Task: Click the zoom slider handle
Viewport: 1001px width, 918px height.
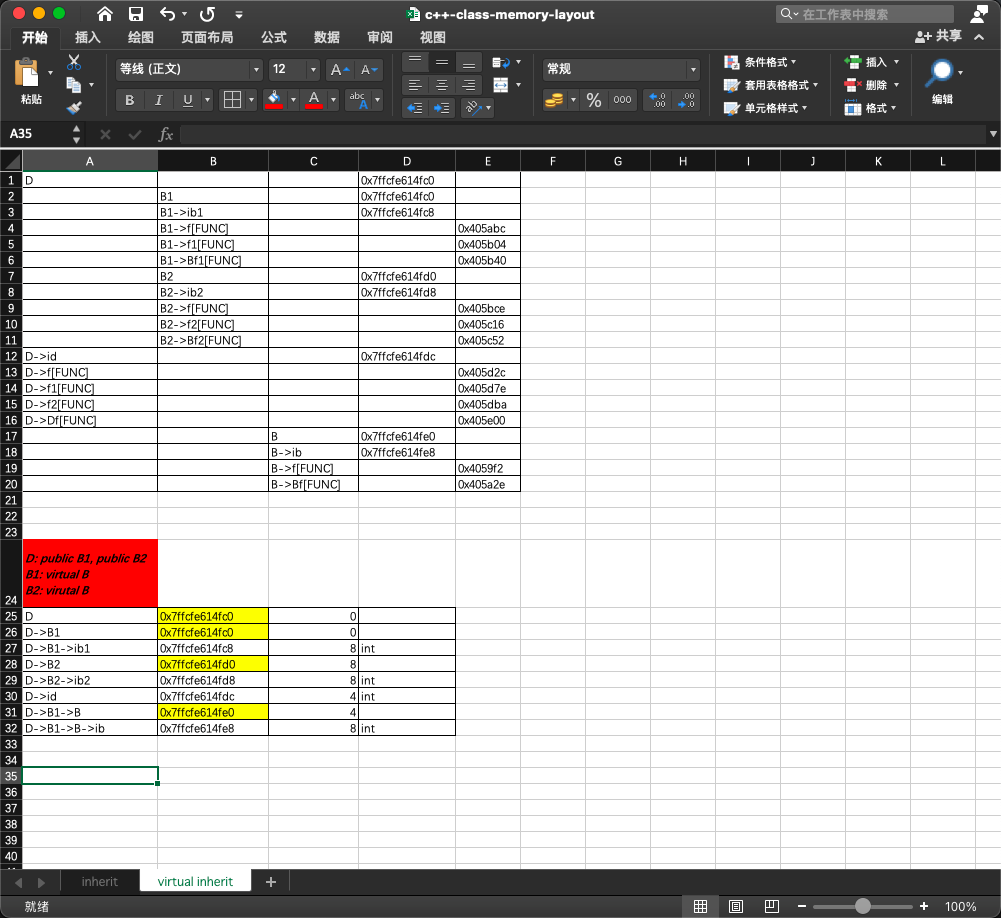Action: [862, 907]
